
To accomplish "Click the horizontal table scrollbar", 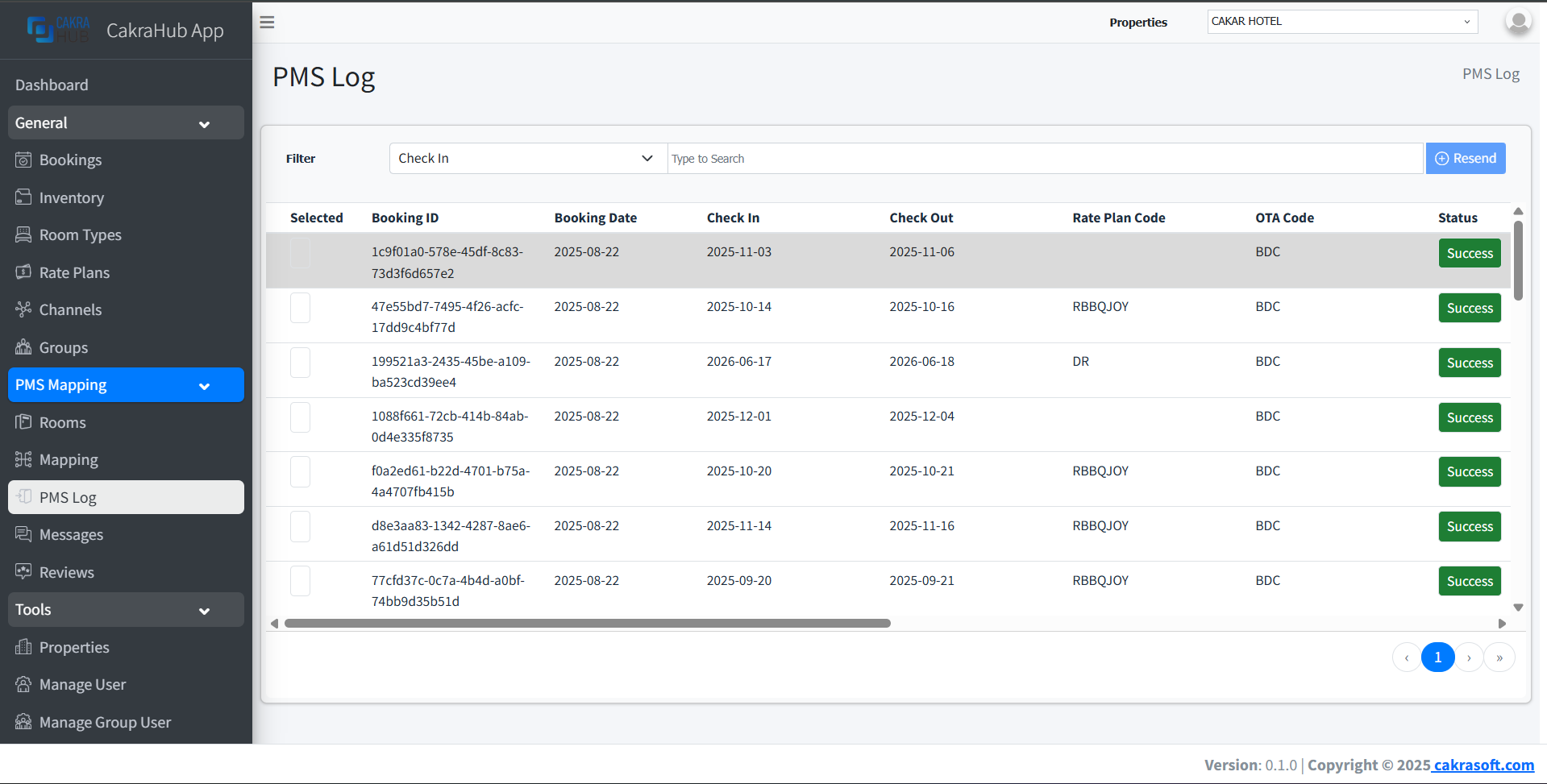I will 587,624.
